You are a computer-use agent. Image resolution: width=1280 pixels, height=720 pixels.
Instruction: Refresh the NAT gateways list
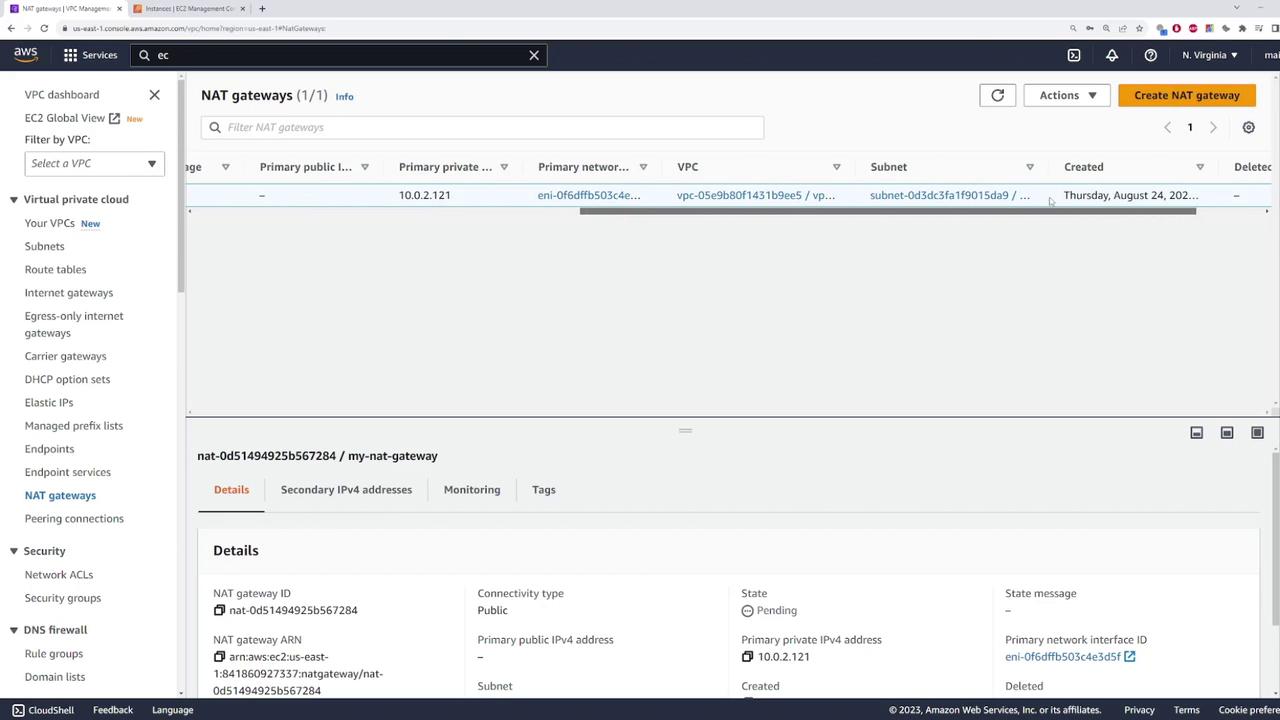997,95
